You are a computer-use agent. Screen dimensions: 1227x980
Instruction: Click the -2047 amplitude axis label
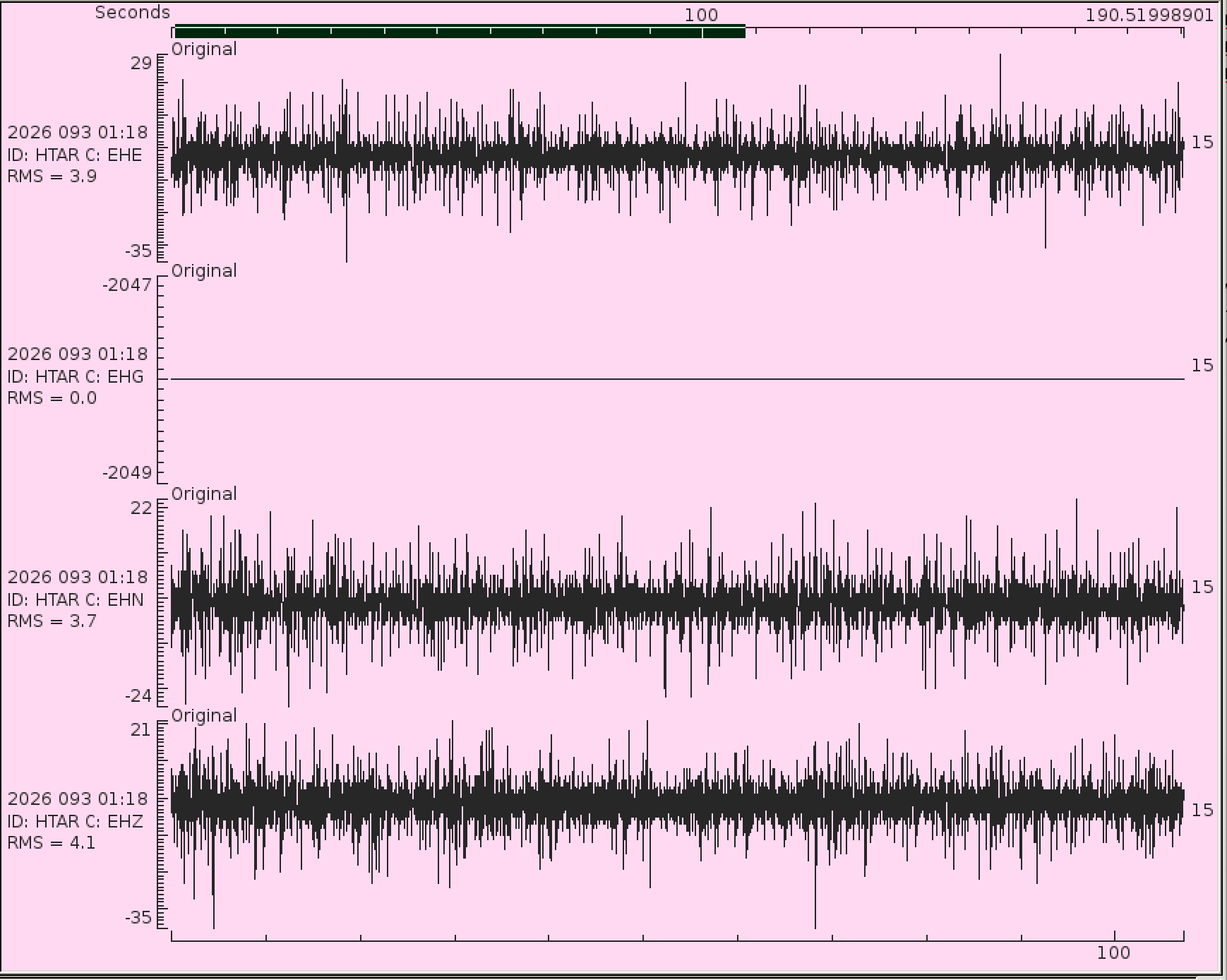tap(127, 285)
